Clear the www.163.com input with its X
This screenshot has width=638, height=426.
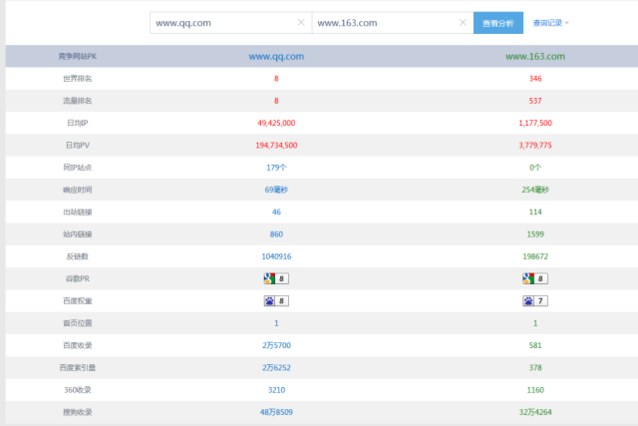463,22
